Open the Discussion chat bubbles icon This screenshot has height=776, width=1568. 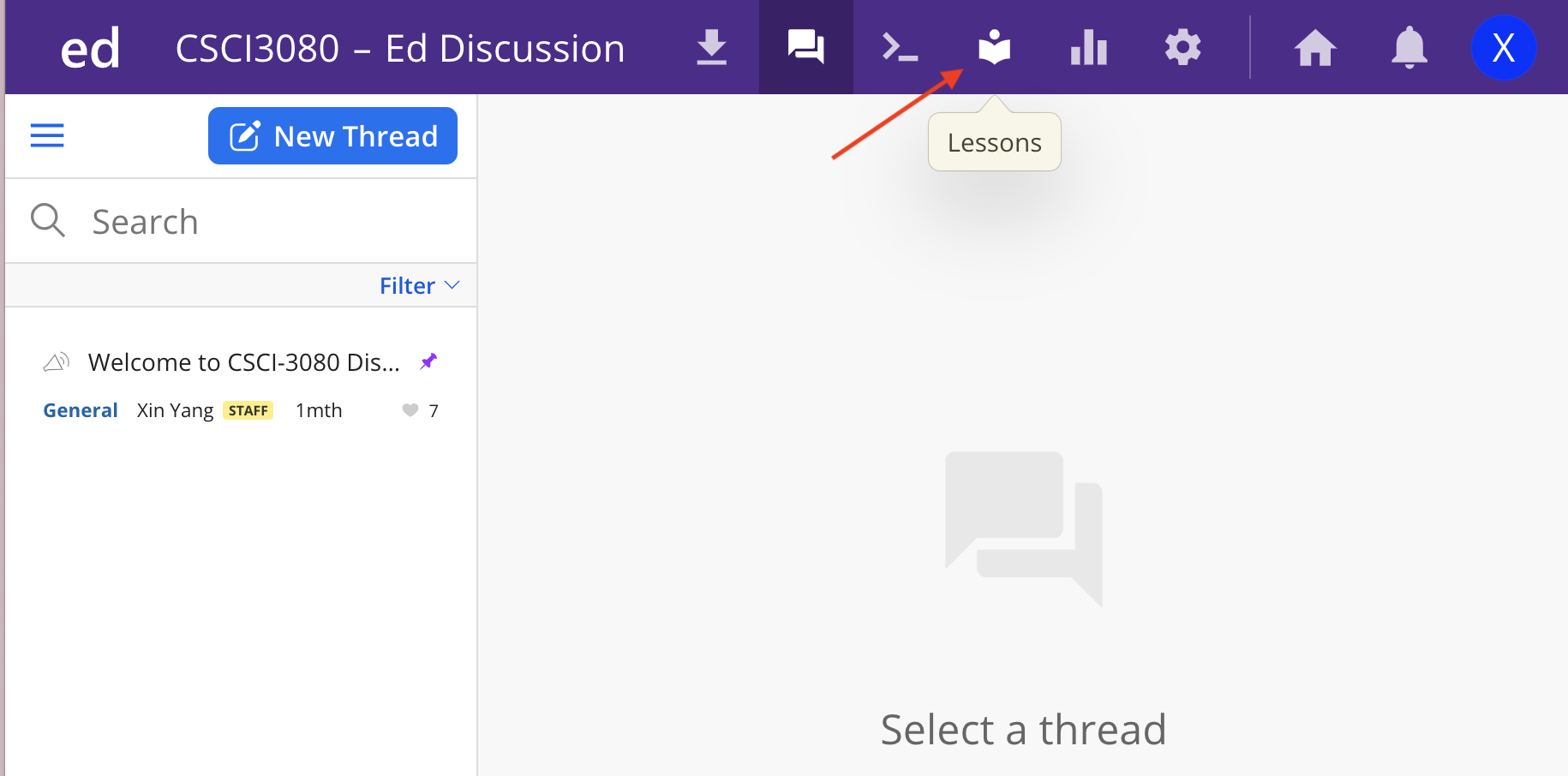coord(805,47)
